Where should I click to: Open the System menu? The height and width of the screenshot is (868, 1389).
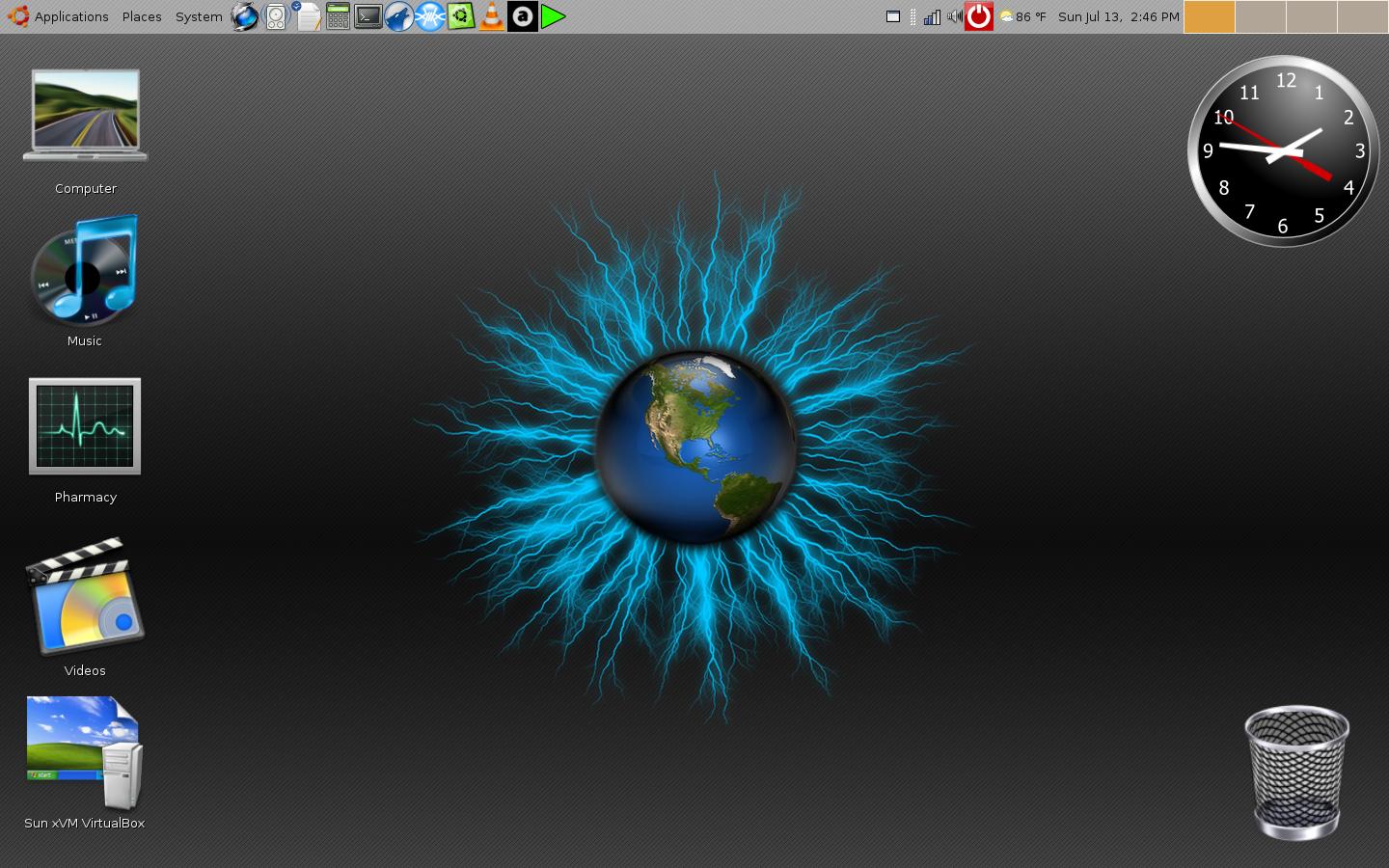pos(199,16)
